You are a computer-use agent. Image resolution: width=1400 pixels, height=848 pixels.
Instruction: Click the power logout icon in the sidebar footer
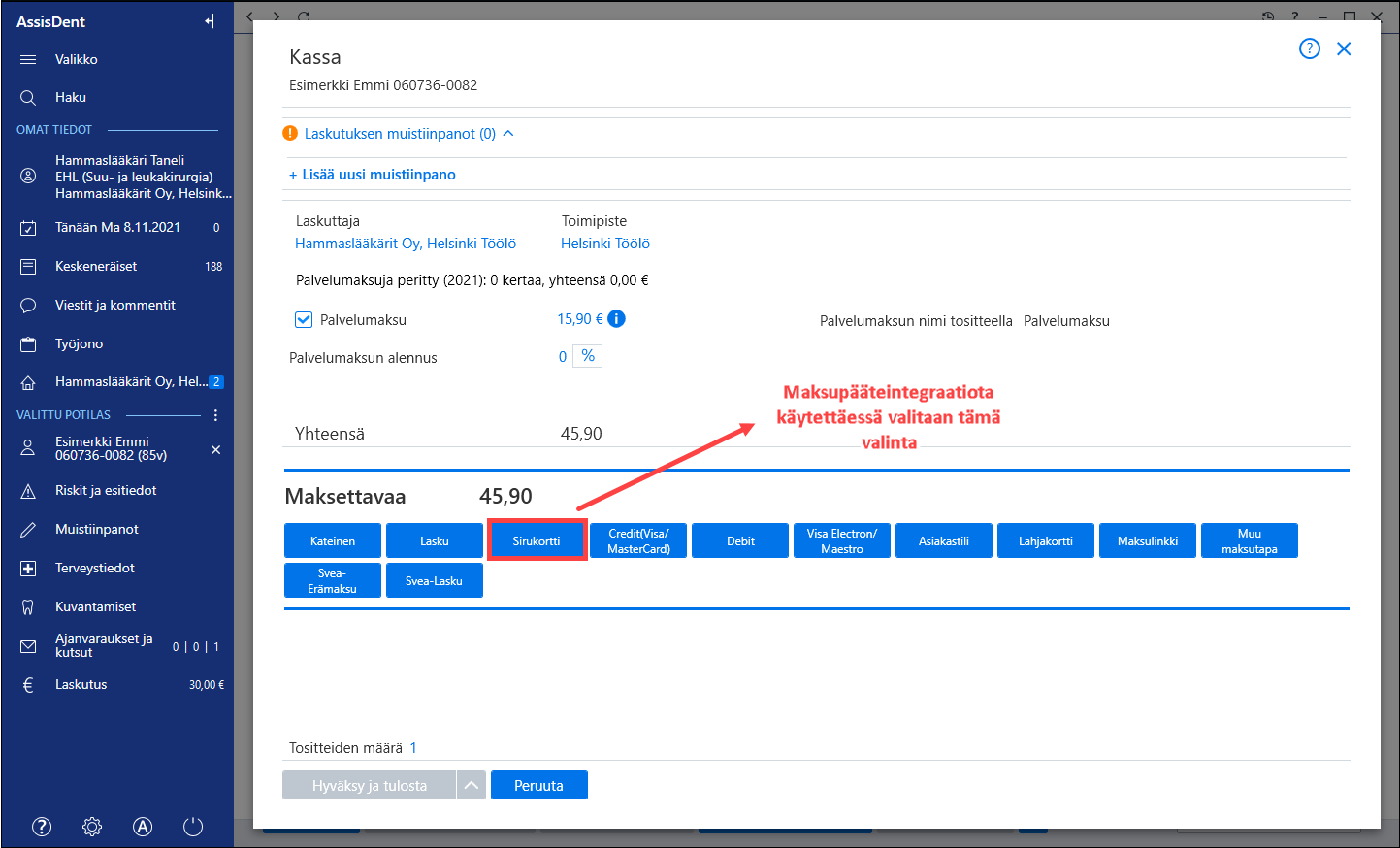193,827
